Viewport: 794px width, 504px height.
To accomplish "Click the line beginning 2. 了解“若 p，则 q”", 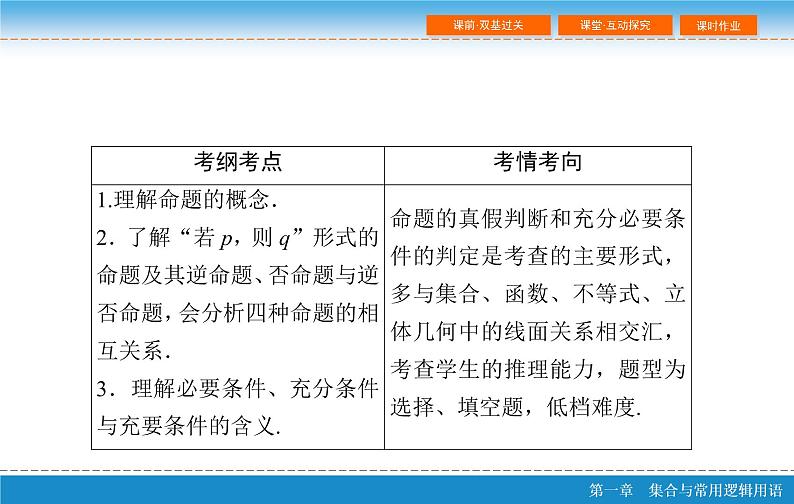I will point(237,238).
